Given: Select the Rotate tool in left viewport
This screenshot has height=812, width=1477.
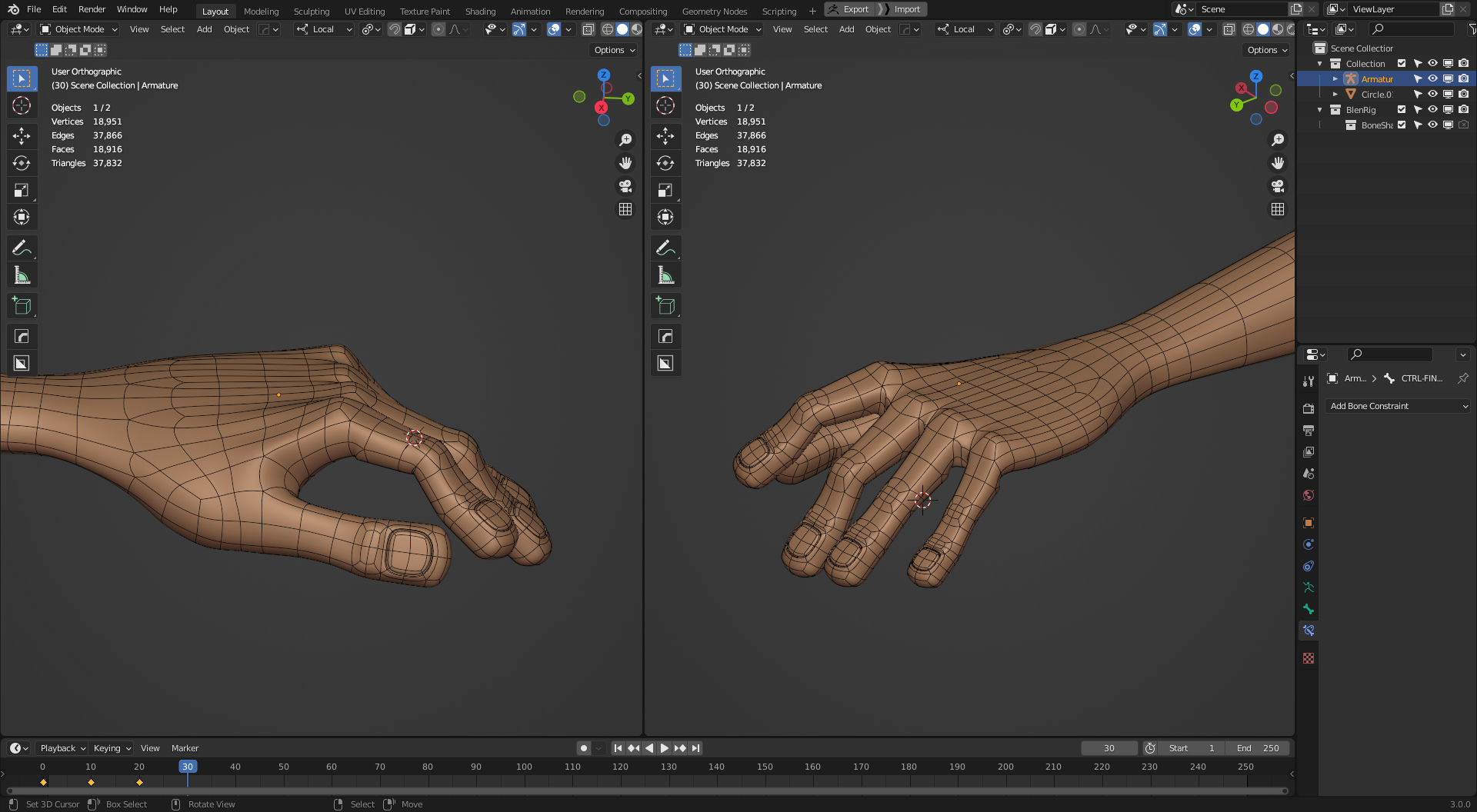Looking at the screenshot, I should (22, 163).
